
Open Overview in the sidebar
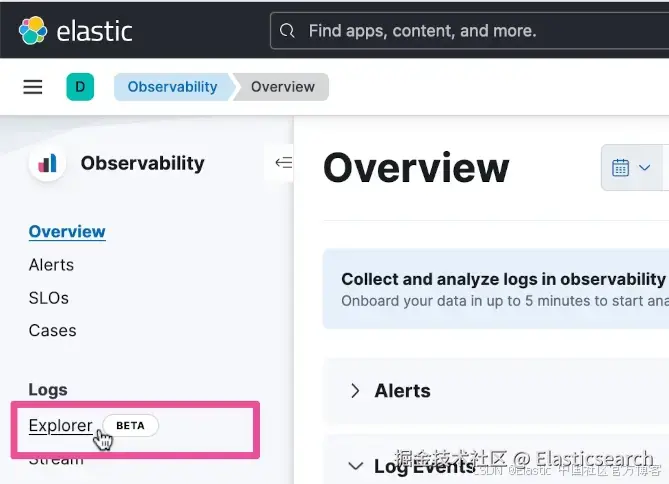(x=67, y=232)
